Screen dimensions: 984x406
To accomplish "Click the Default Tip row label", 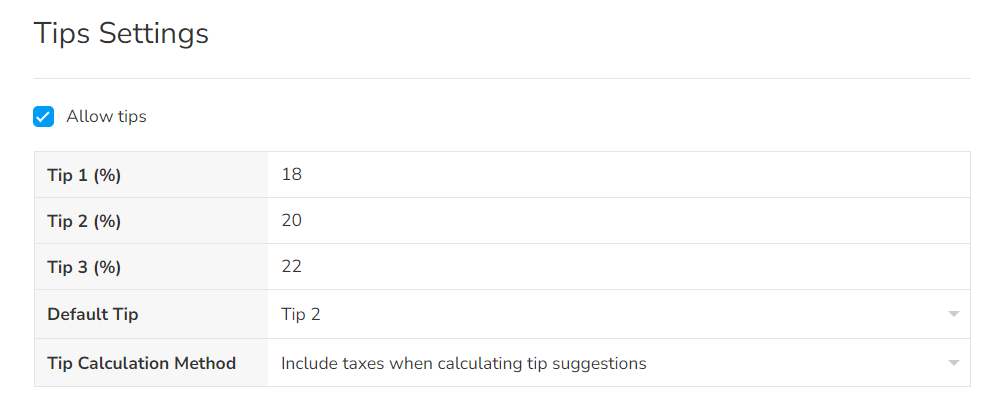I will (x=93, y=315).
